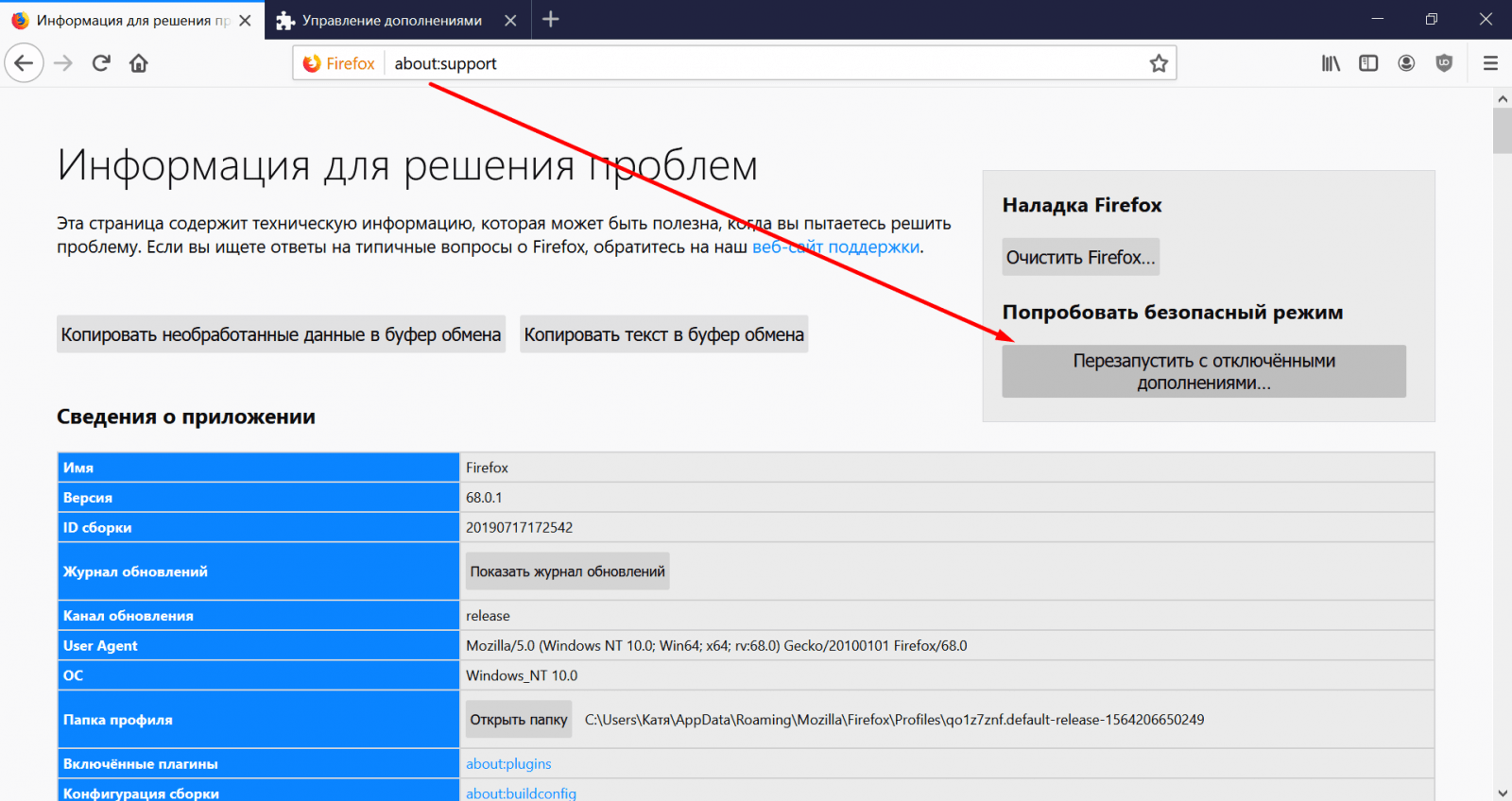This screenshot has width=1512, height=801.
Task: Click 'Копировать текст в буфер обмена' button
Action: (x=663, y=334)
